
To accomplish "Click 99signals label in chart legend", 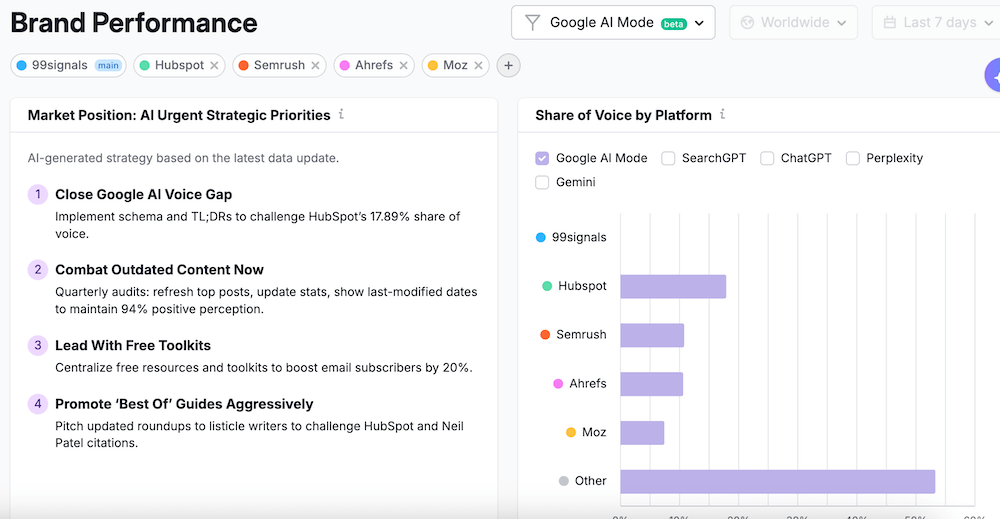I will [579, 237].
